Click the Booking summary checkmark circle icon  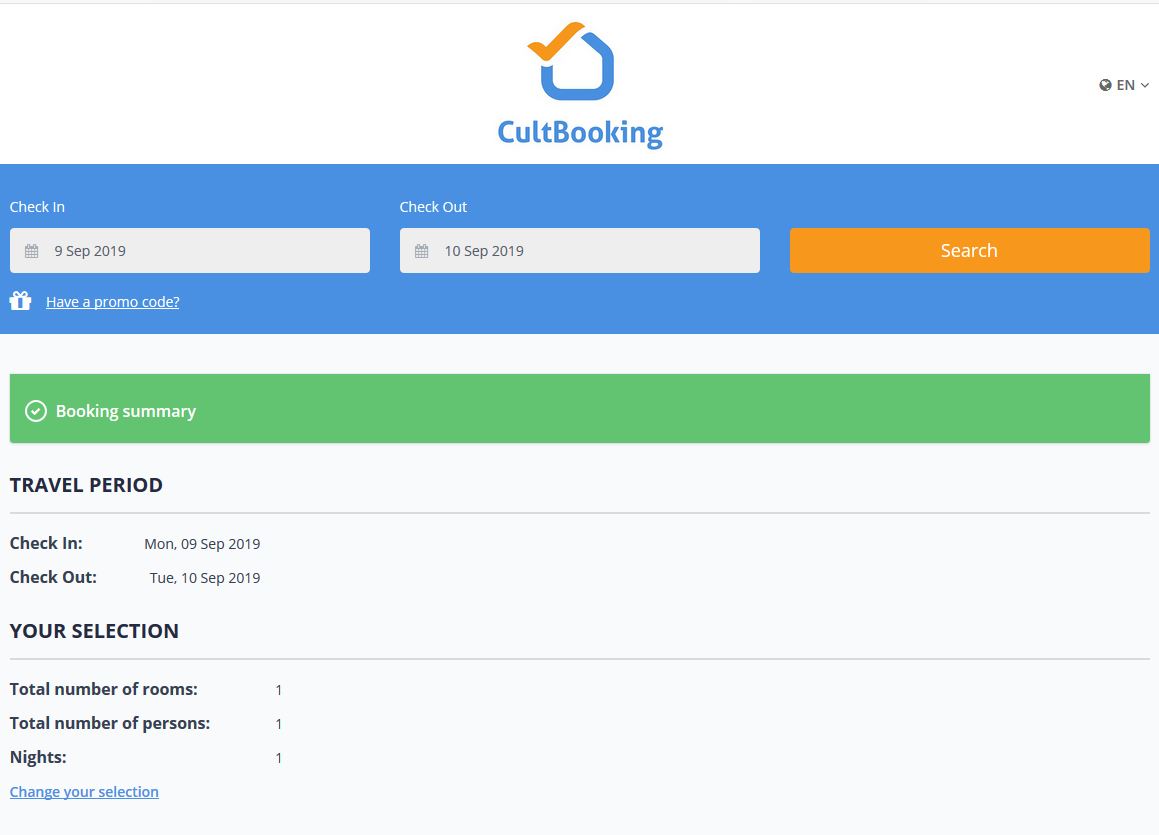point(36,411)
